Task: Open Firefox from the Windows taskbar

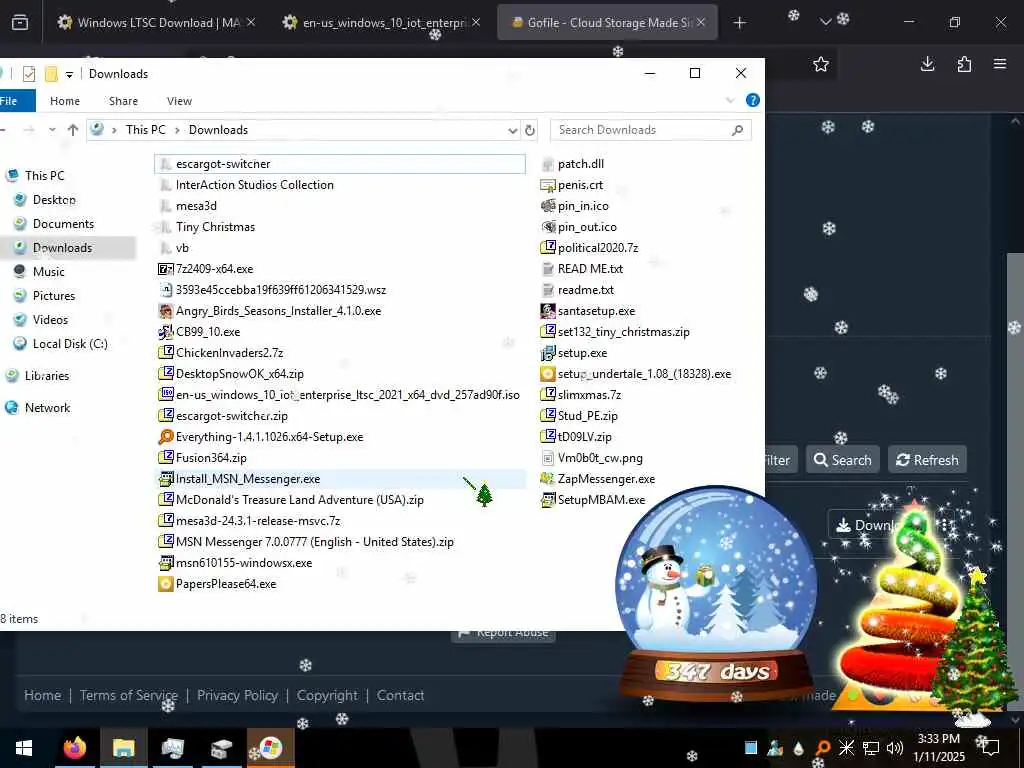Action: point(74,748)
